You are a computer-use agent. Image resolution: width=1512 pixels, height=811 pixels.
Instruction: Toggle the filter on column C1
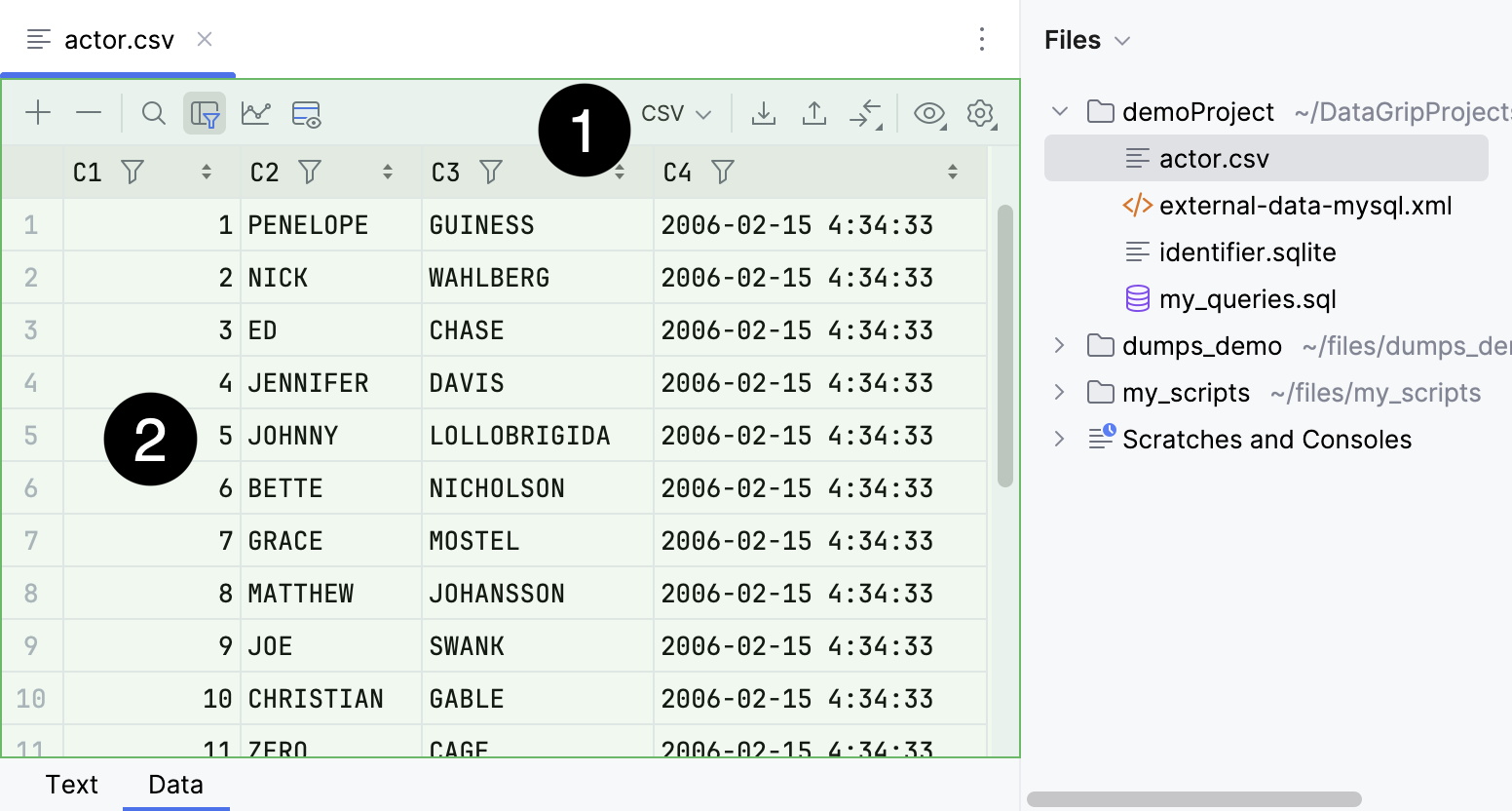[x=132, y=172]
